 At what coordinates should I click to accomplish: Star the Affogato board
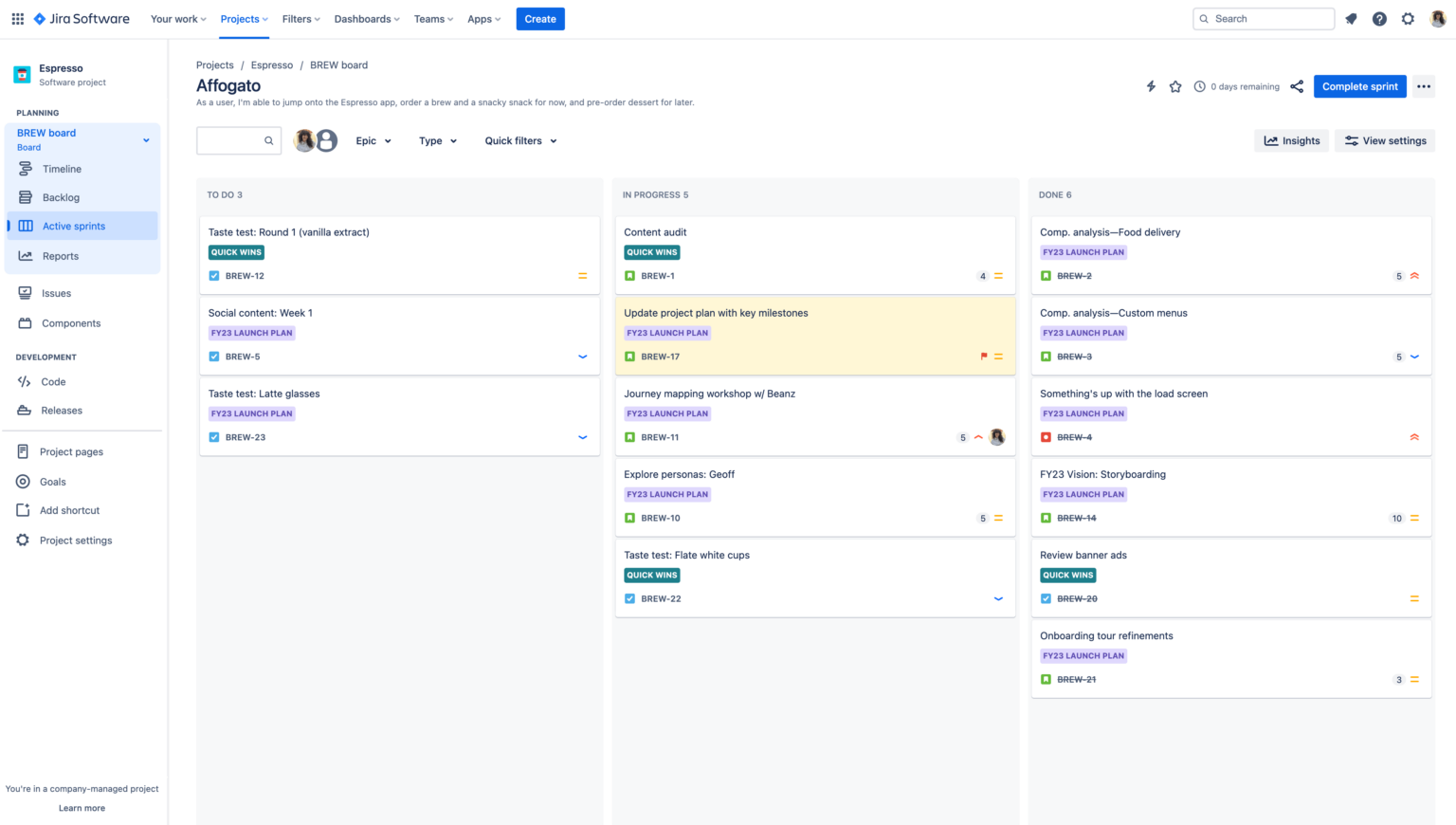coord(1175,86)
